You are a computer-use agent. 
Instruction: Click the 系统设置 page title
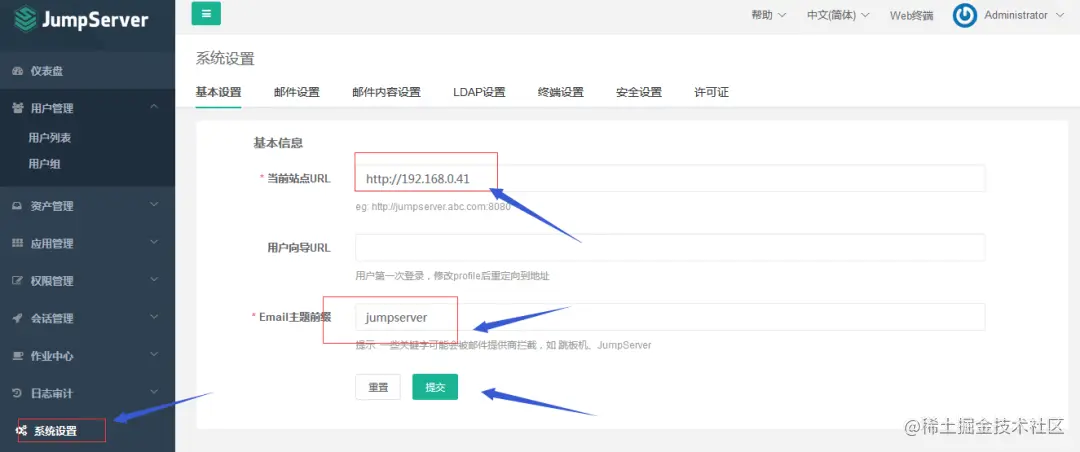click(225, 59)
